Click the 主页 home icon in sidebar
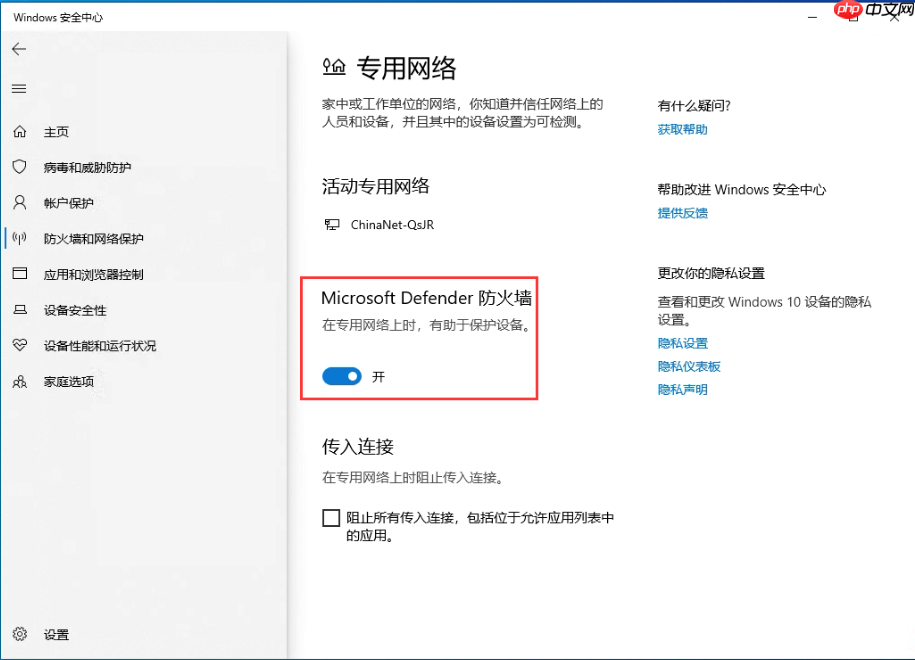The width and height of the screenshot is (915, 660). (20, 131)
